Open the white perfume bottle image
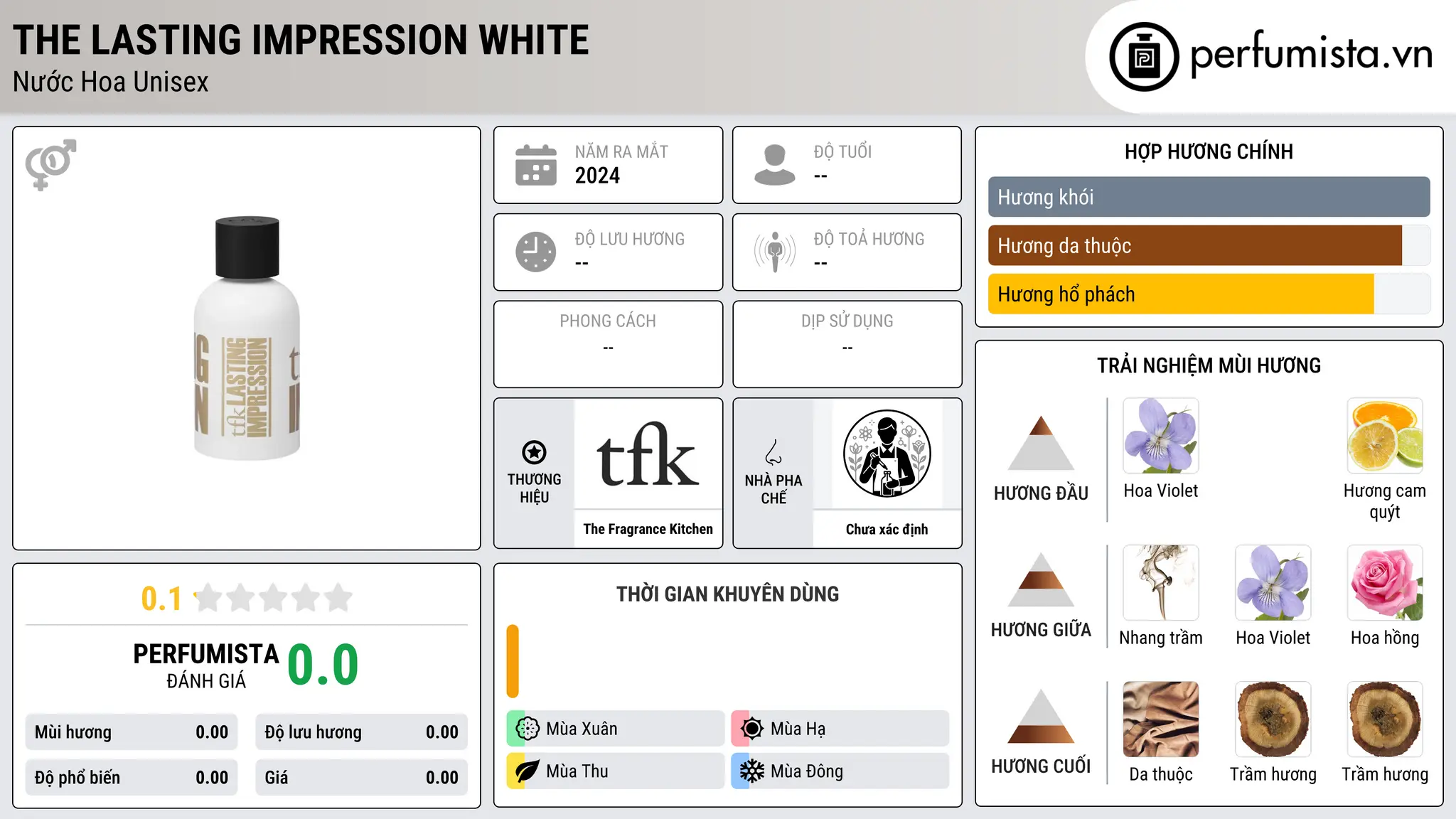 pyautogui.click(x=247, y=338)
